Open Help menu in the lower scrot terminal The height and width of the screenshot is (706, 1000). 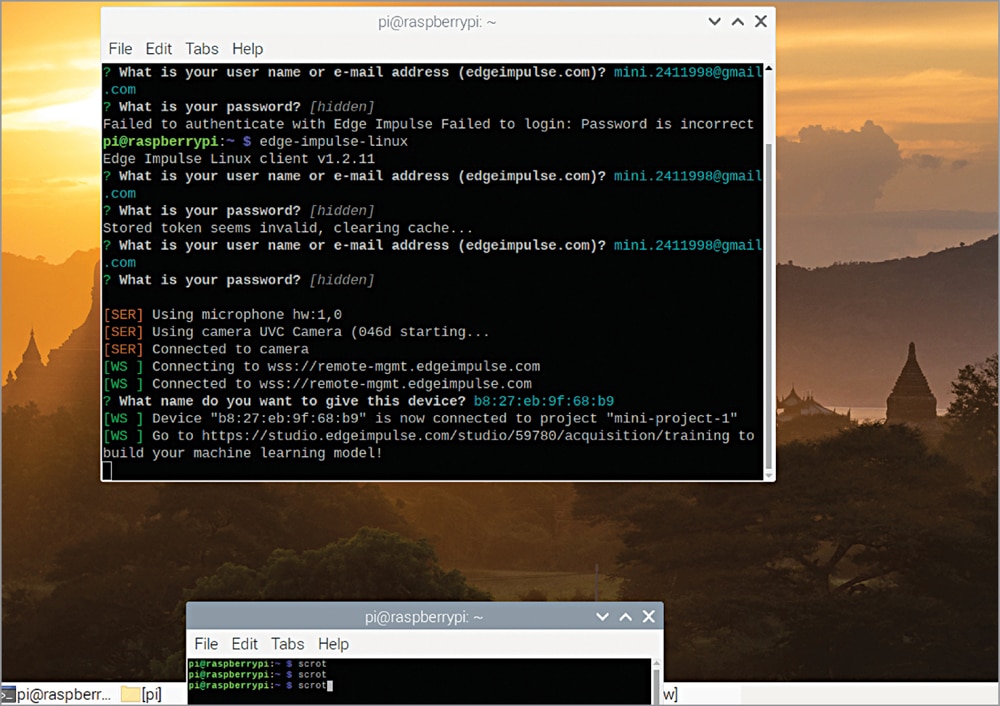coord(333,644)
